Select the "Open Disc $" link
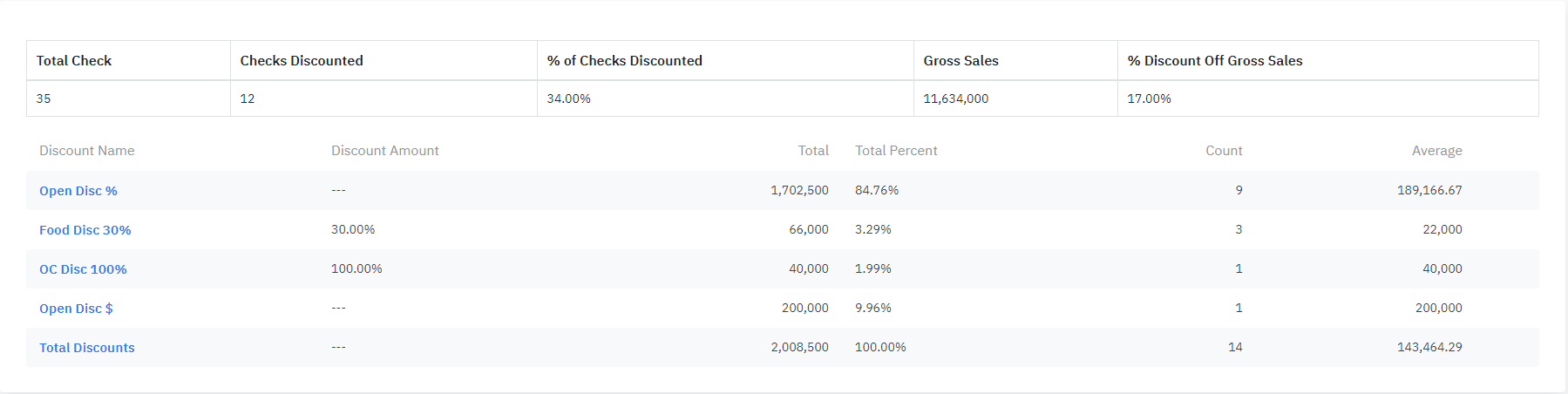Viewport: 1568px width, 394px height. pos(76,309)
